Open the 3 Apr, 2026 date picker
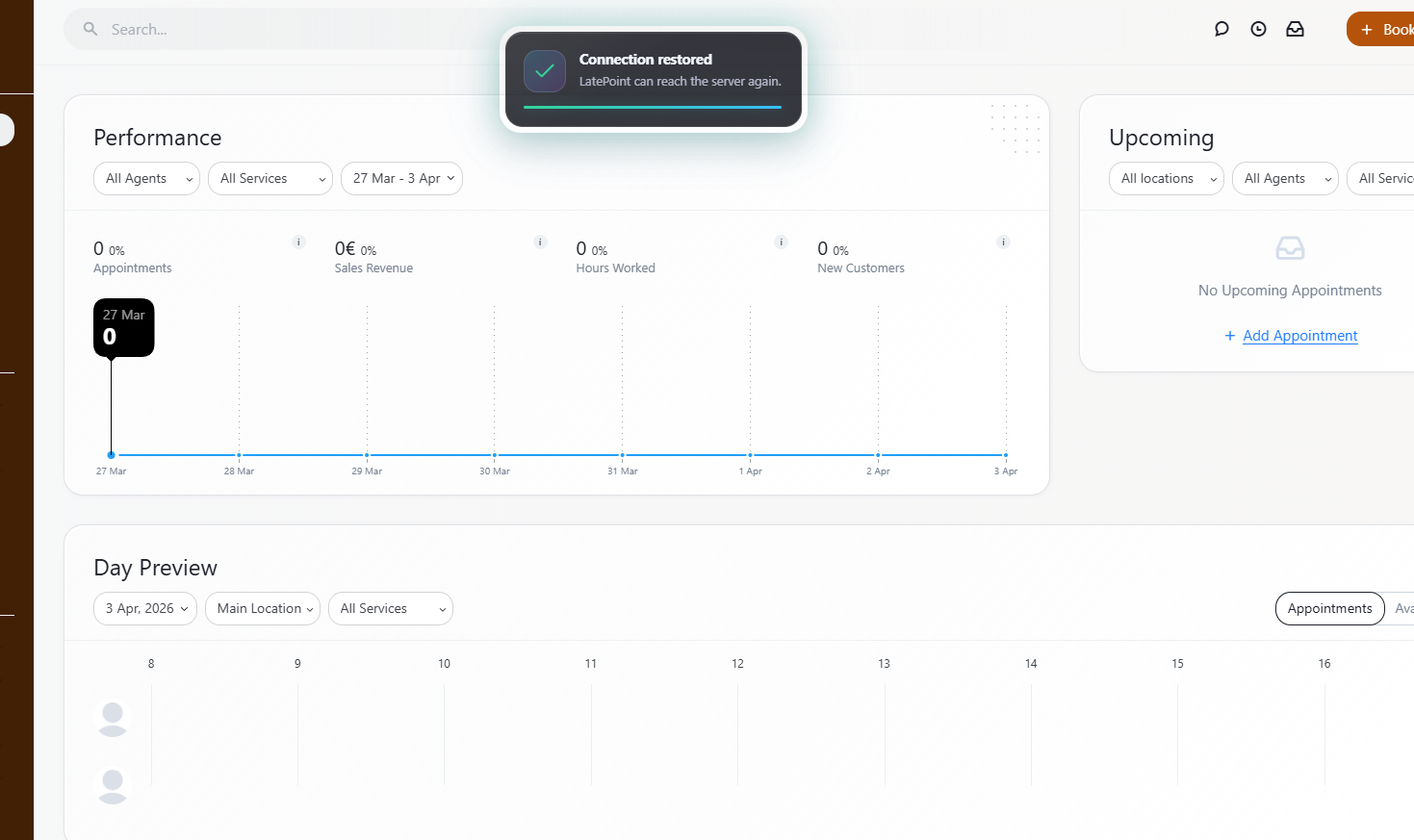 tap(145, 609)
